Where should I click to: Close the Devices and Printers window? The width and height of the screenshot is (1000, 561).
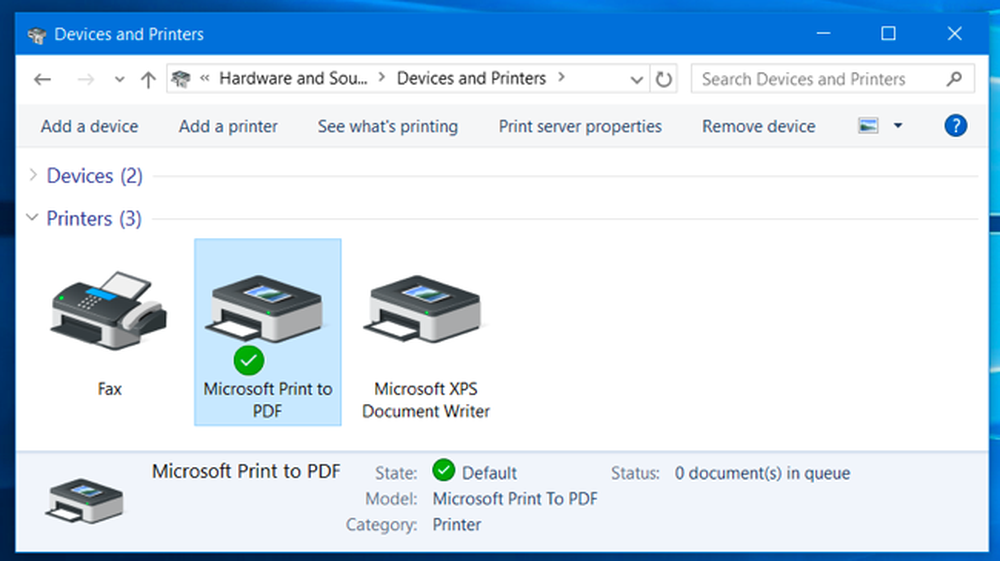click(x=954, y=33)
